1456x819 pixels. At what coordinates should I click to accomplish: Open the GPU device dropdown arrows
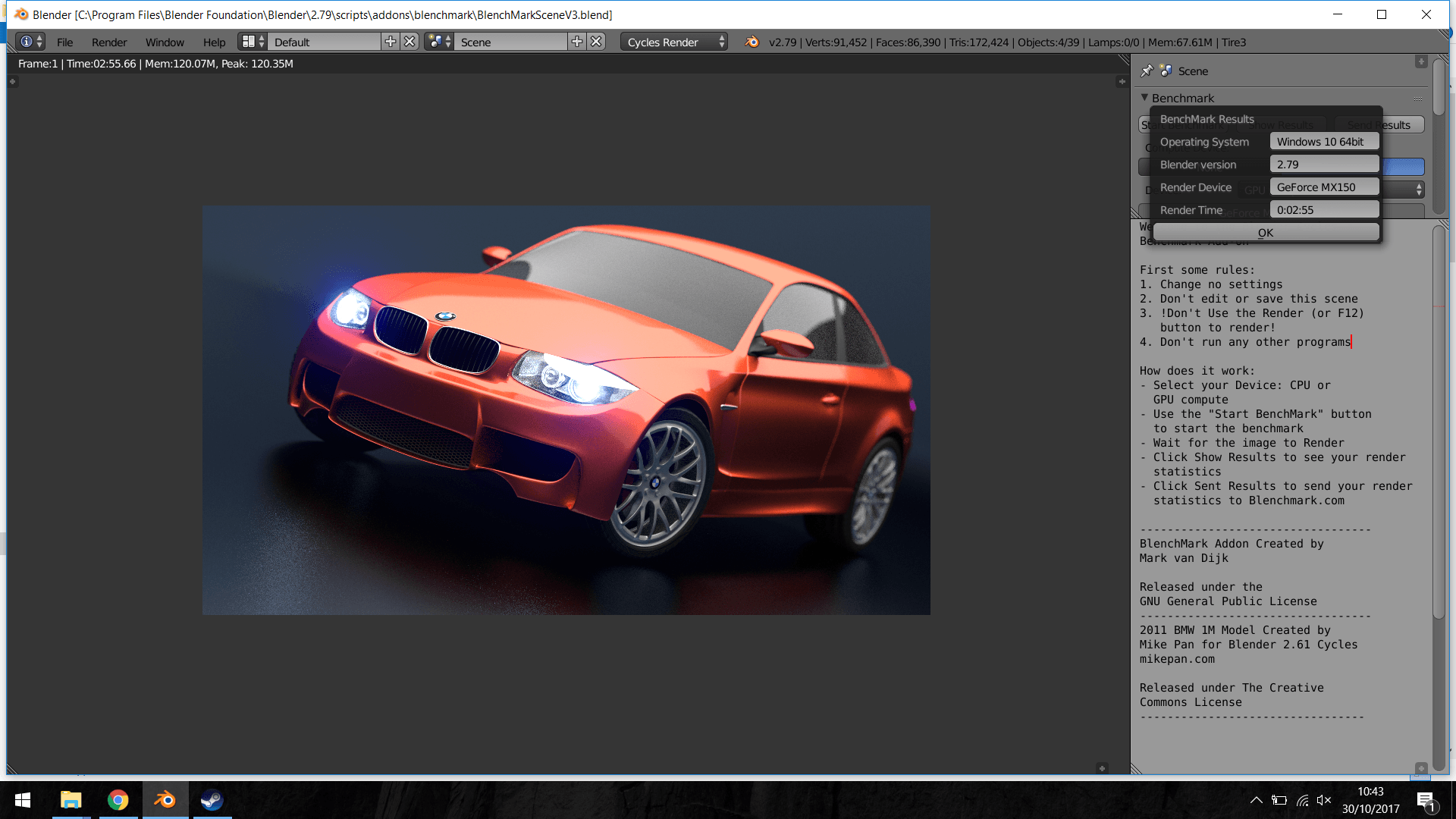1419,190
